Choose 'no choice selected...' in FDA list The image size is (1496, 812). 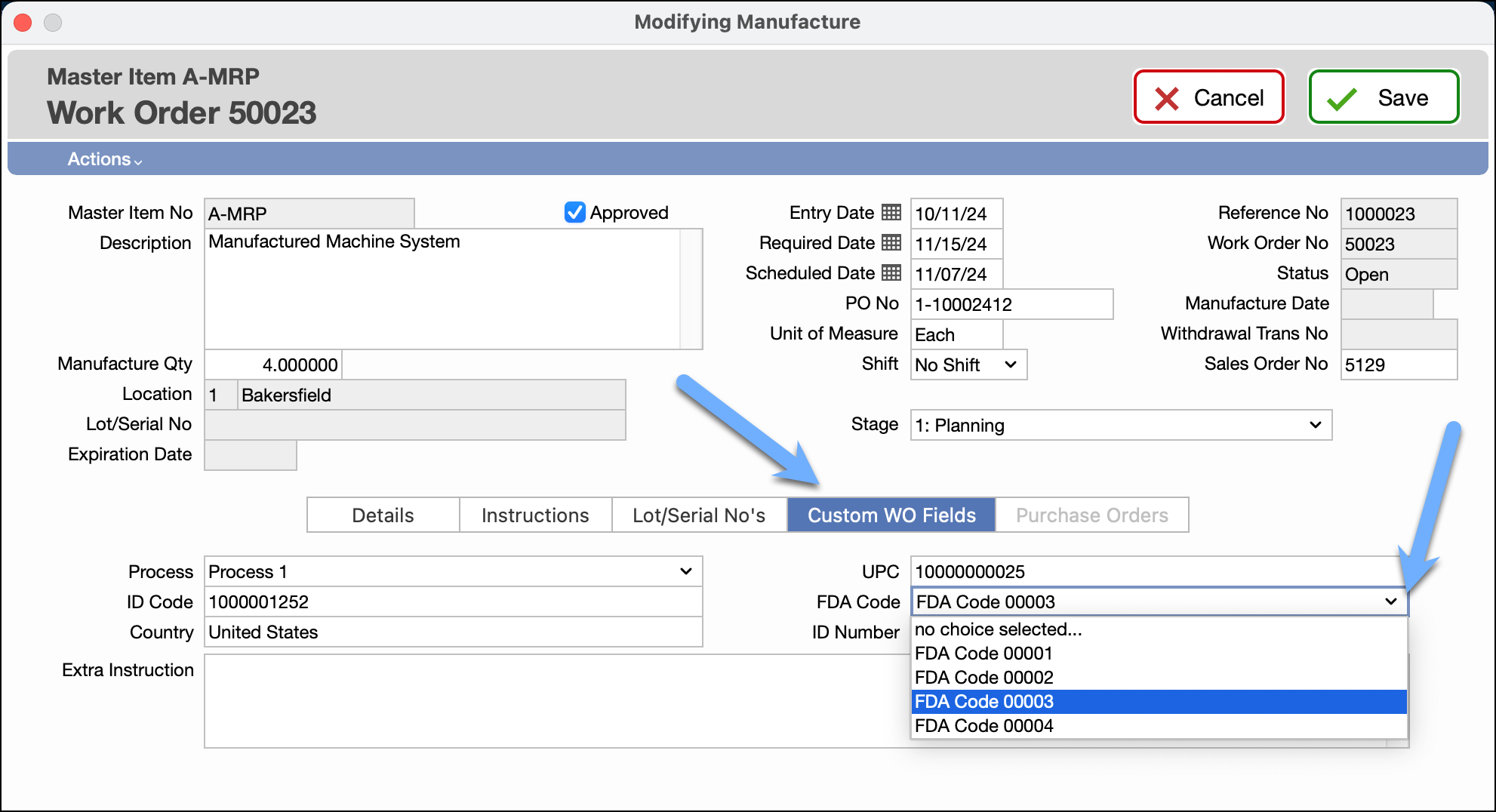[1159, 629]
